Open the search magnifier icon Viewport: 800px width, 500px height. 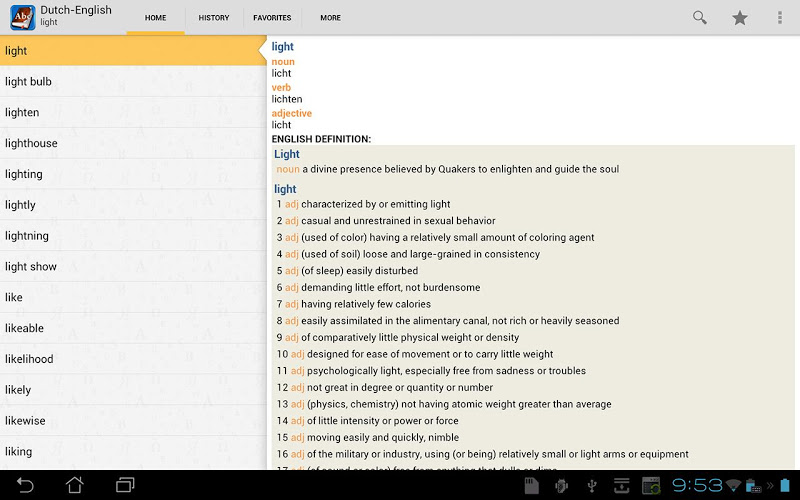pyautogui.click(x=700, y=17)
